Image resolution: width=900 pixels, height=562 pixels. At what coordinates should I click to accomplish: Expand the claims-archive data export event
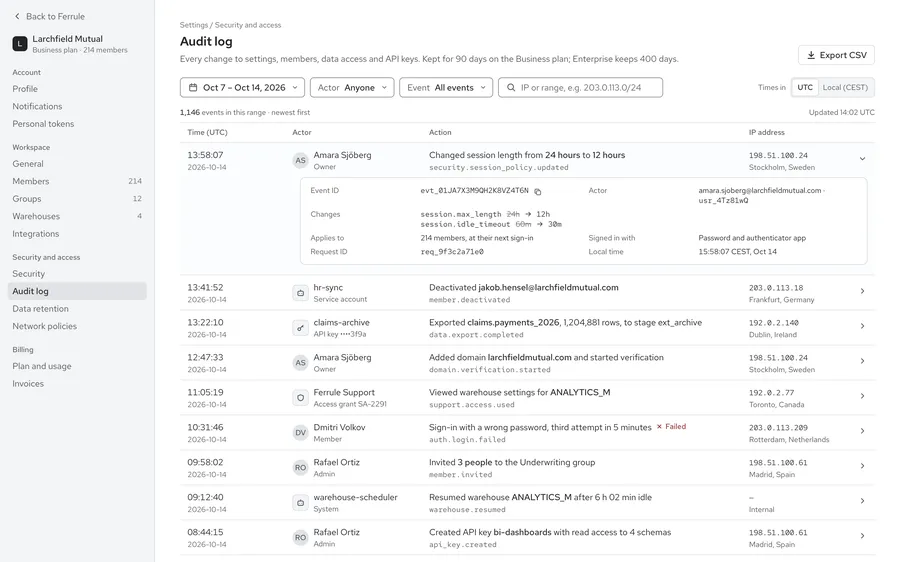(x=862, y=326)
